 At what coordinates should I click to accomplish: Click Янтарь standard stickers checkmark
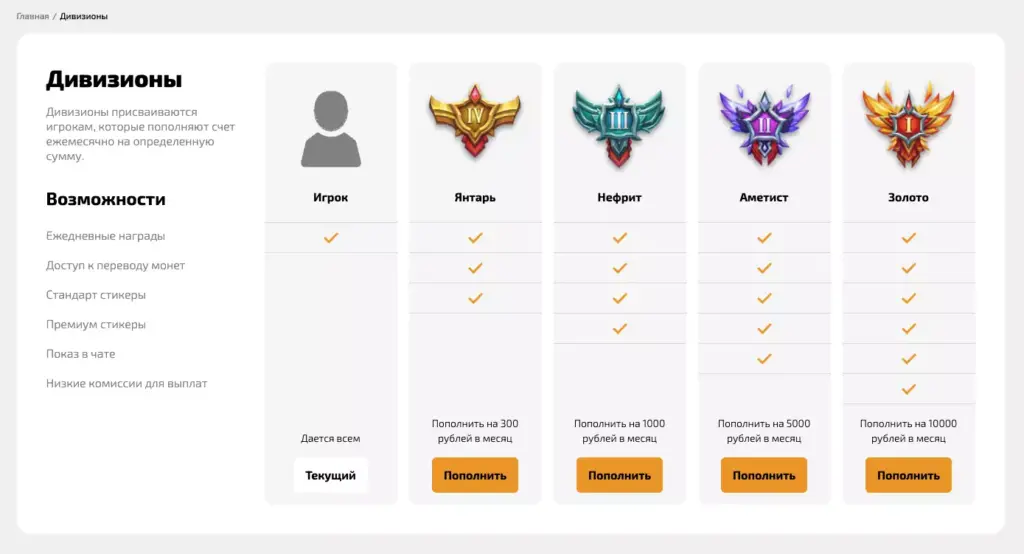(x=475, y=298)
